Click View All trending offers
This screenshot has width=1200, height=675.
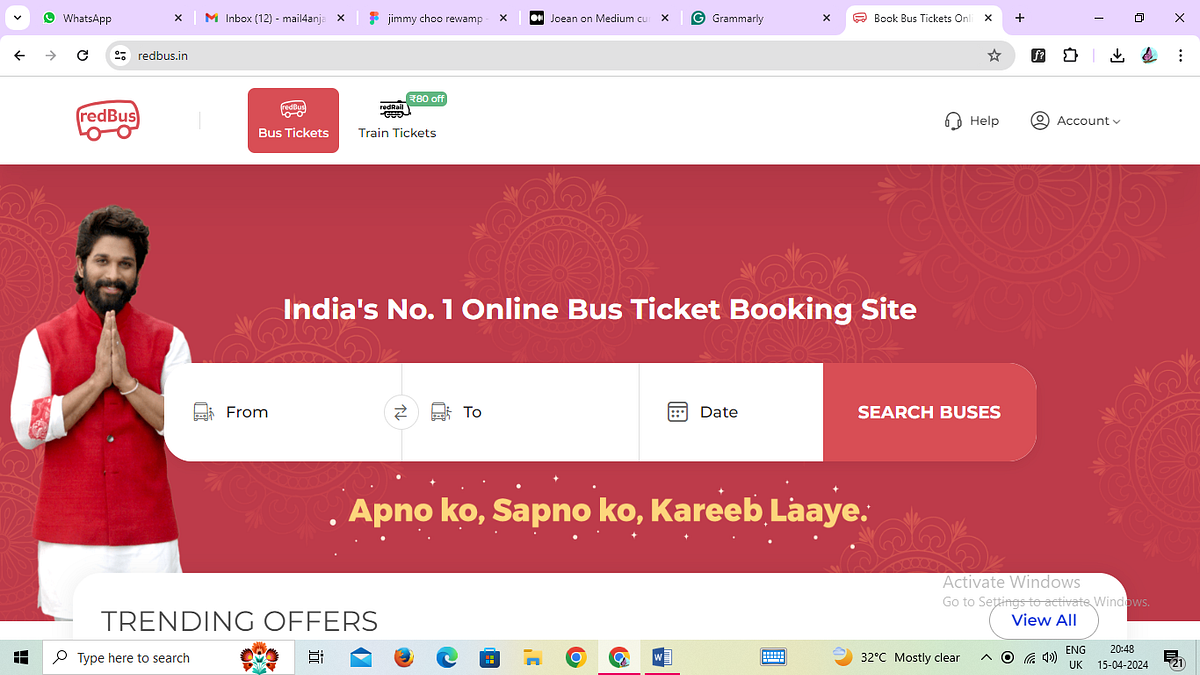coord(1043,620)
